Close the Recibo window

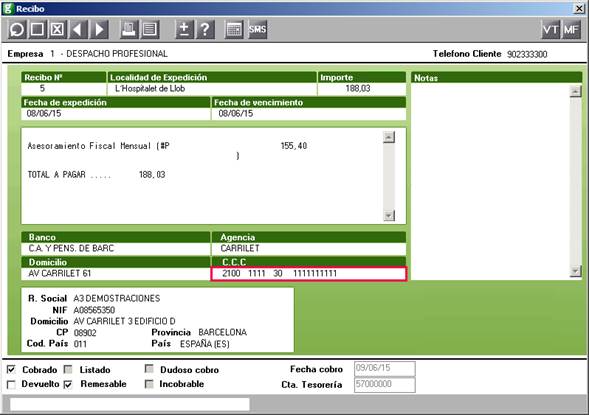pyautogui.click(x=579, y=8)
